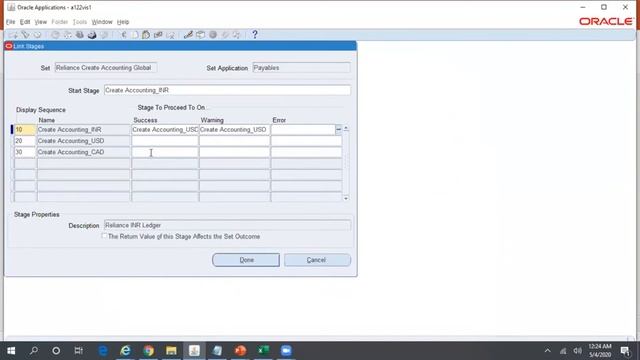The height and width of the screenshot is (360, 640).
Task: Click the New record toolbar icon
Action: click(x=13, y=35)
